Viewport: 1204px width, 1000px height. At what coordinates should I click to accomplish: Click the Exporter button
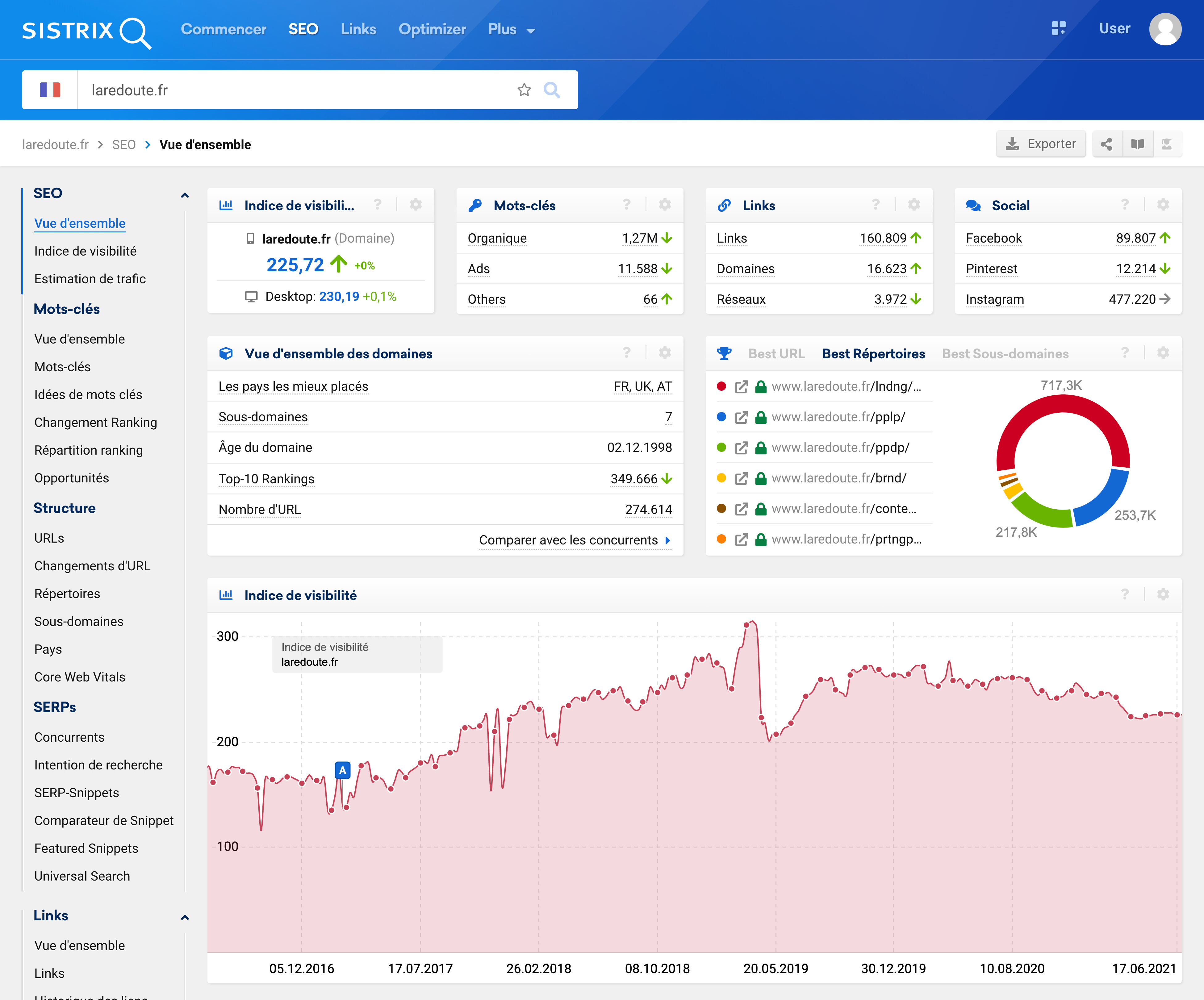[x=1041, y=144]
